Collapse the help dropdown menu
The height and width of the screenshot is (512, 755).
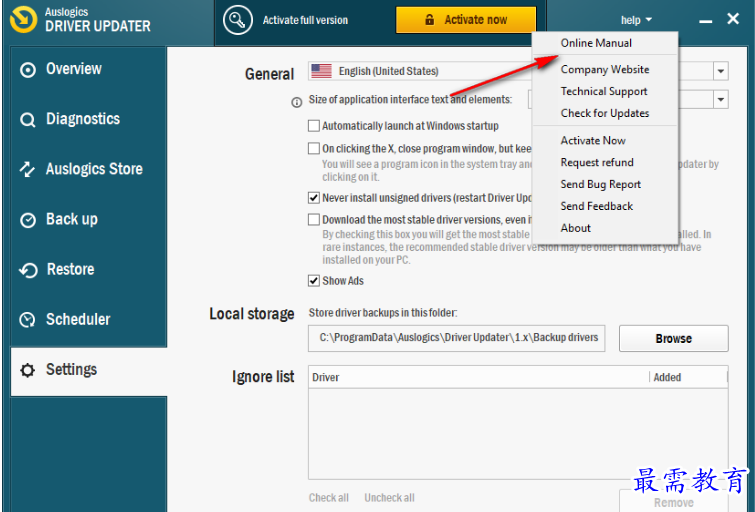(x=636, y=20)
